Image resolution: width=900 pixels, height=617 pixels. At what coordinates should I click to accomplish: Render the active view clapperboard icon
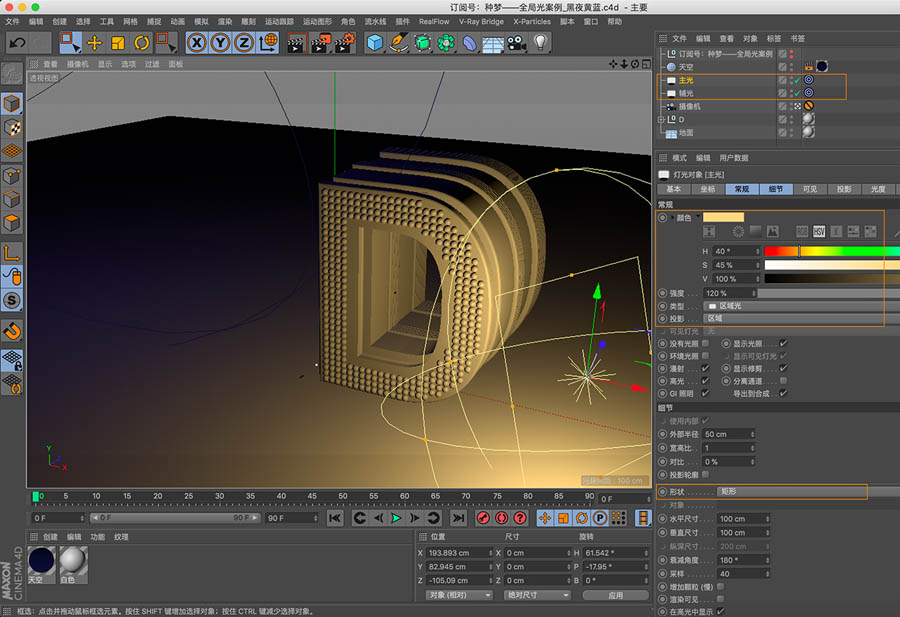click(x=296, y=43)
